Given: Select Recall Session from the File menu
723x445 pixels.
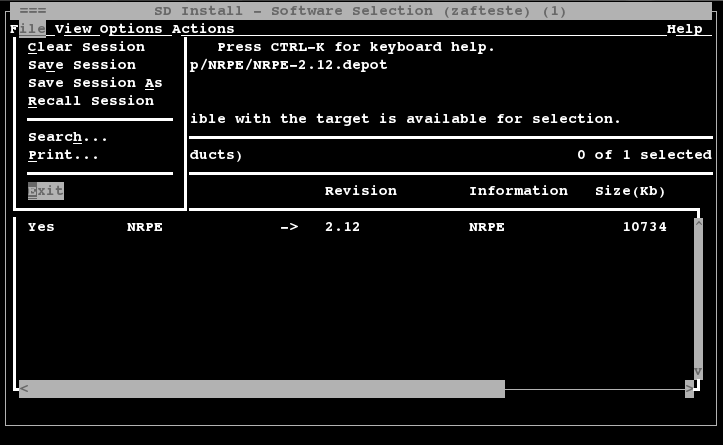Looking at the screenshot, I should pos(91,101).
